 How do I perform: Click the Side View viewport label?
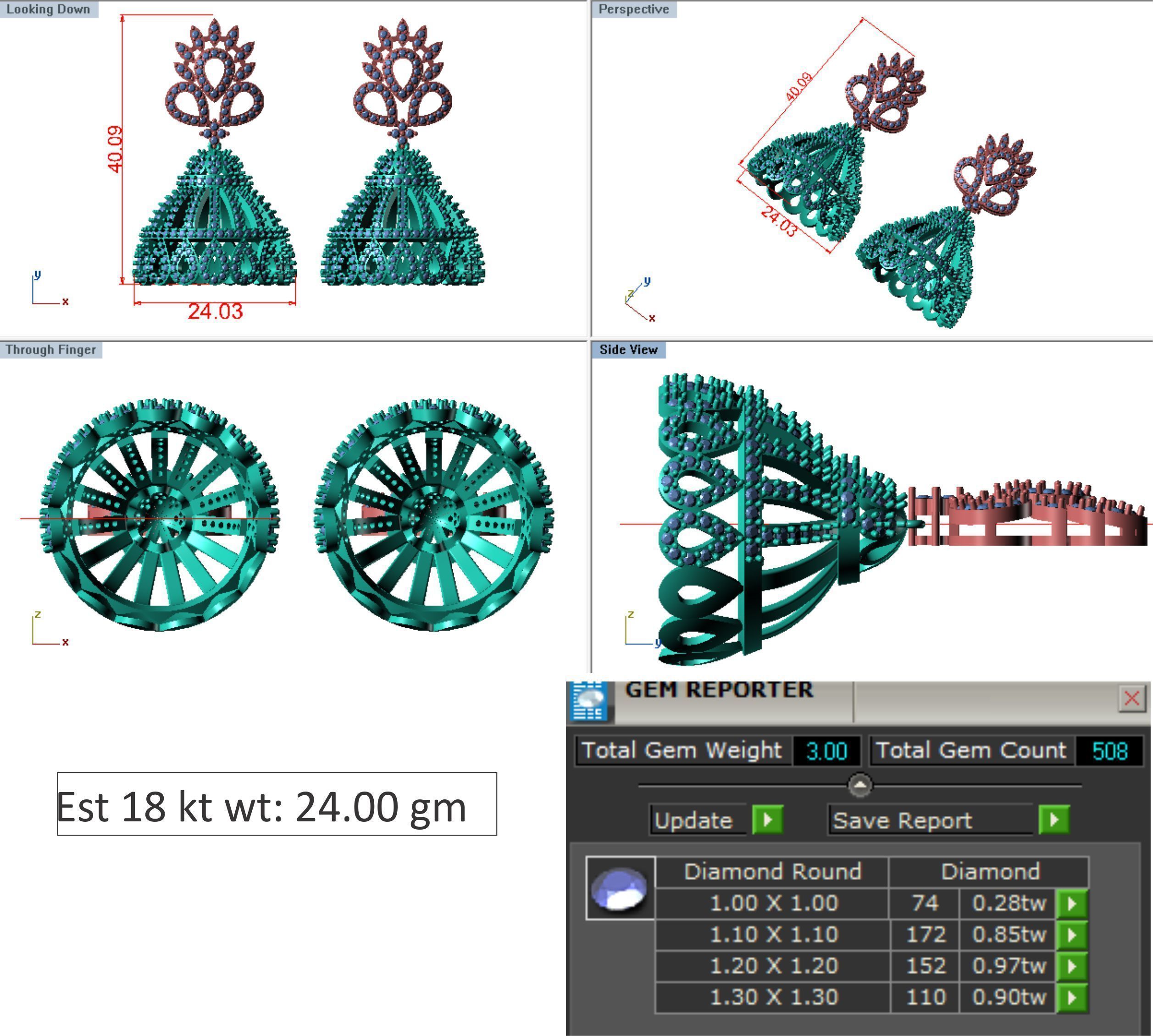[x=628, y=349]
